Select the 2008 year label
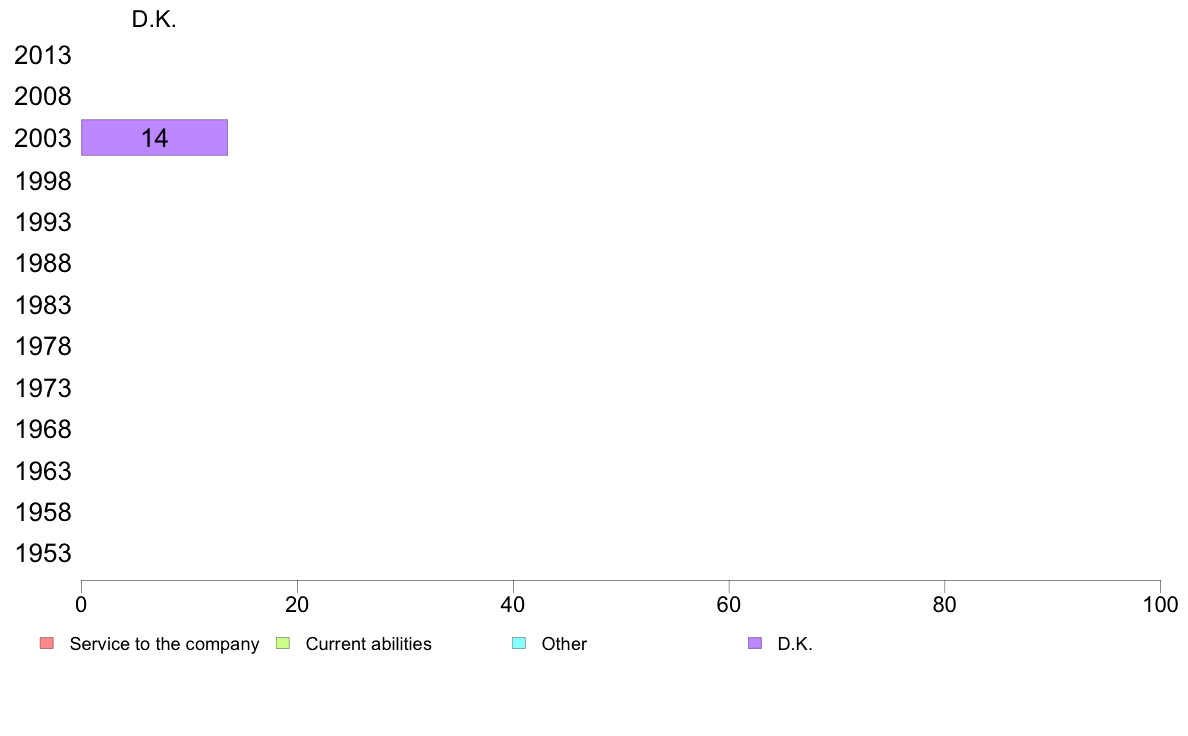1188x736 pixels. [43, 97]
